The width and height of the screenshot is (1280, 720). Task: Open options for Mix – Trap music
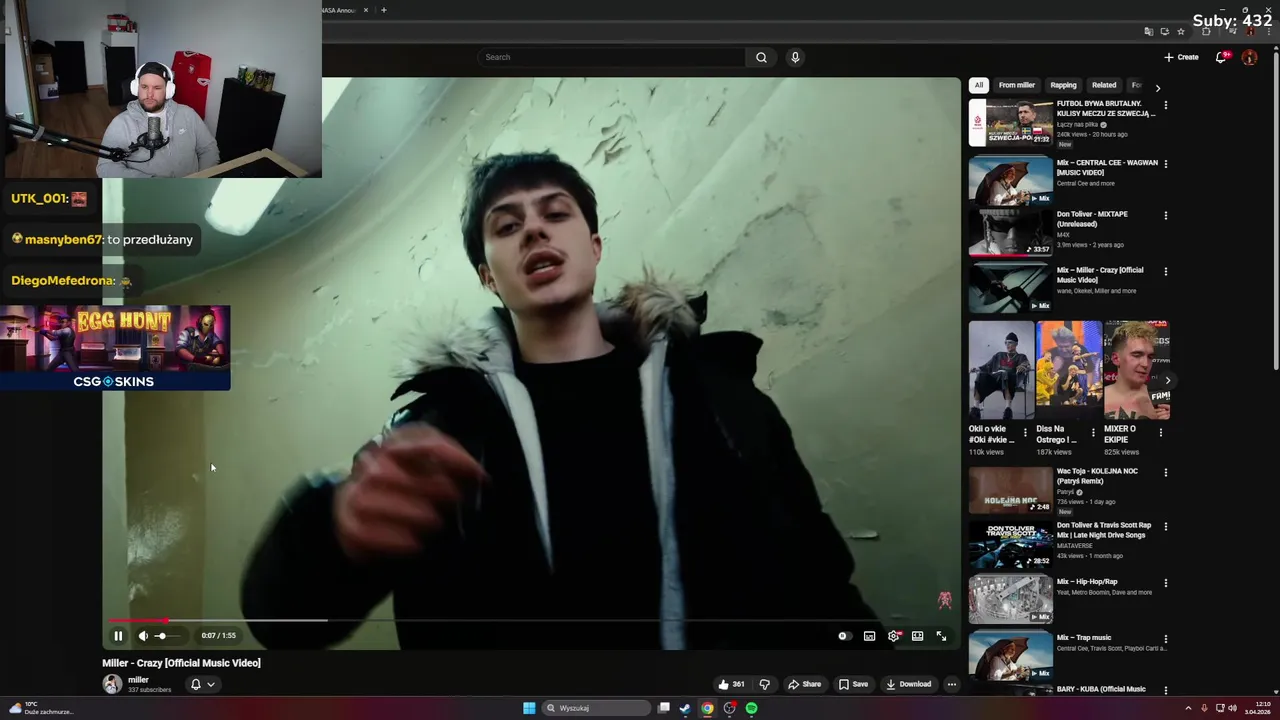pyautogui.click(x=1165, y=638)
